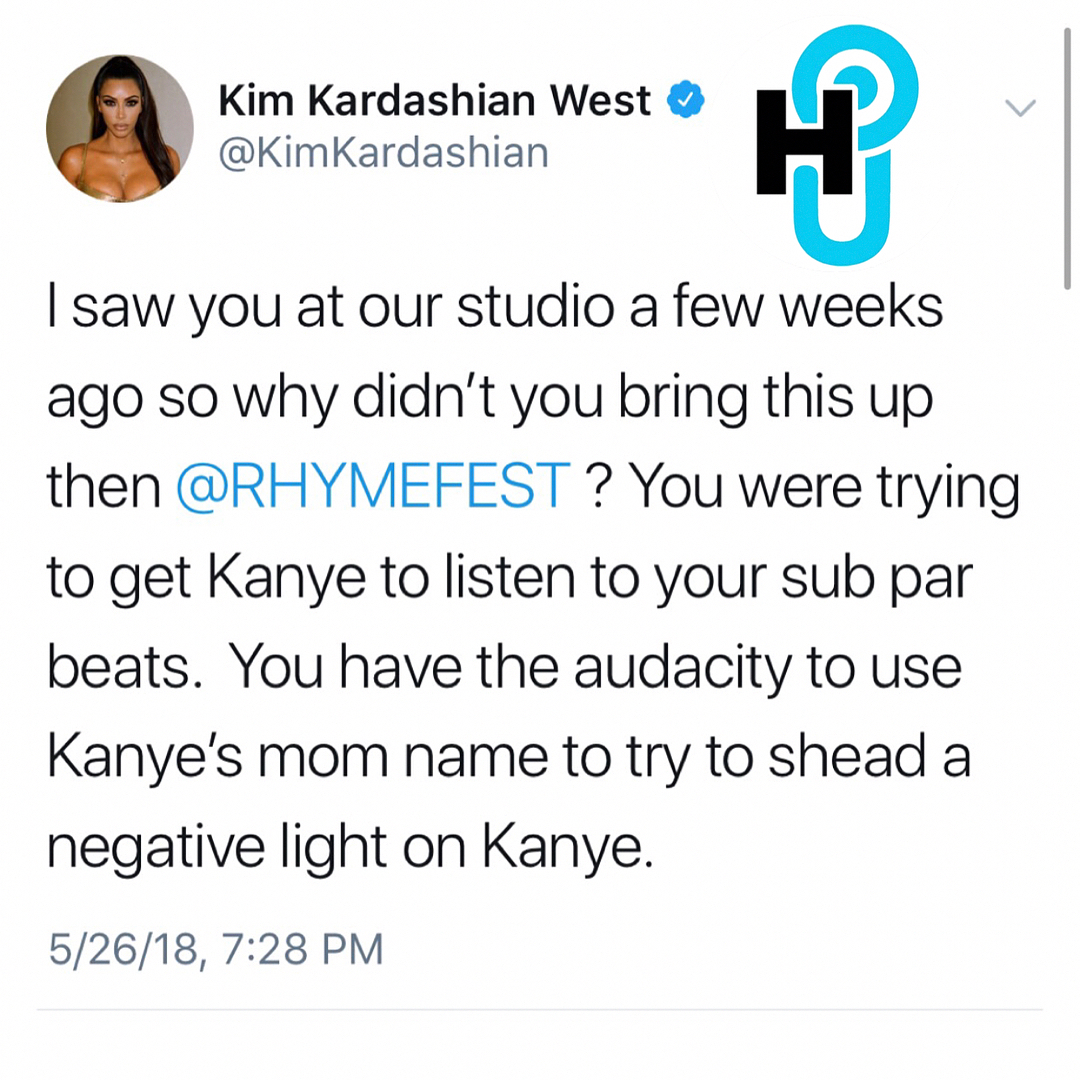Click the divider line below the timestamp
Image resolution: width=1080 pixels, height=1080 pixels.
pyautogui.click(x=540, y=1010)
